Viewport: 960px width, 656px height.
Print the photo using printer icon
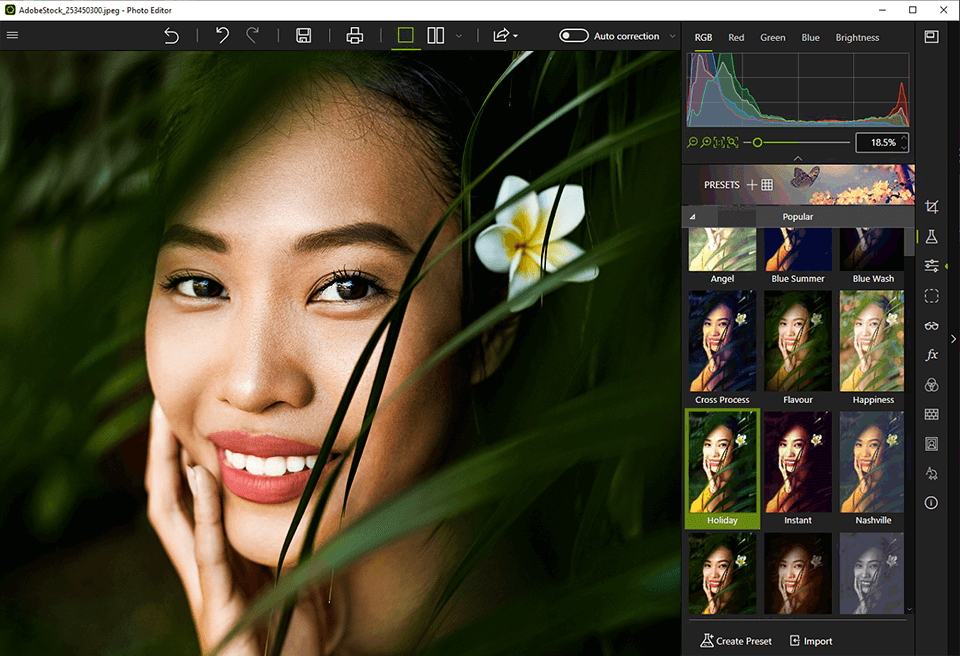click(x=354, y=36)
